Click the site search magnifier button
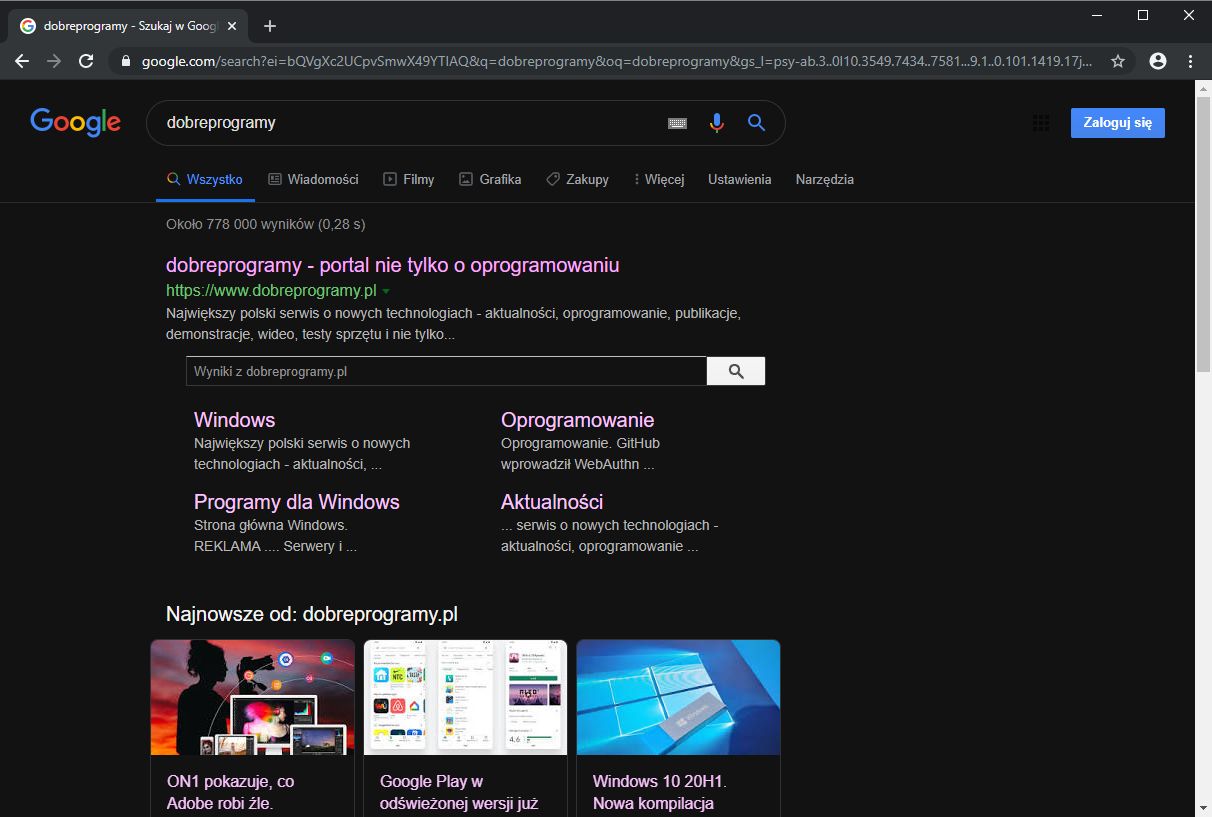Screen dimensions: 1212x817 pyautogui.click(x=736, y=371)
